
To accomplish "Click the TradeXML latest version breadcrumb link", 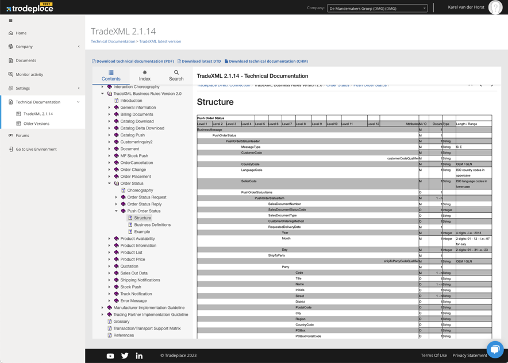I will (160, 41).
